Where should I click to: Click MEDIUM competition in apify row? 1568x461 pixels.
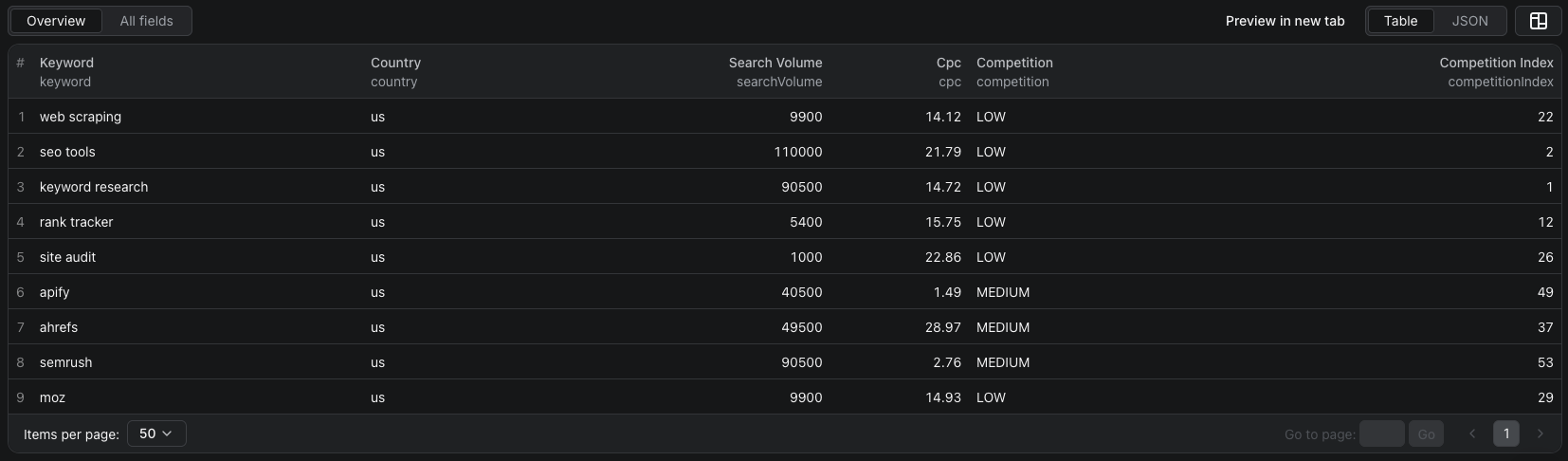click(x=1003, y=292)
